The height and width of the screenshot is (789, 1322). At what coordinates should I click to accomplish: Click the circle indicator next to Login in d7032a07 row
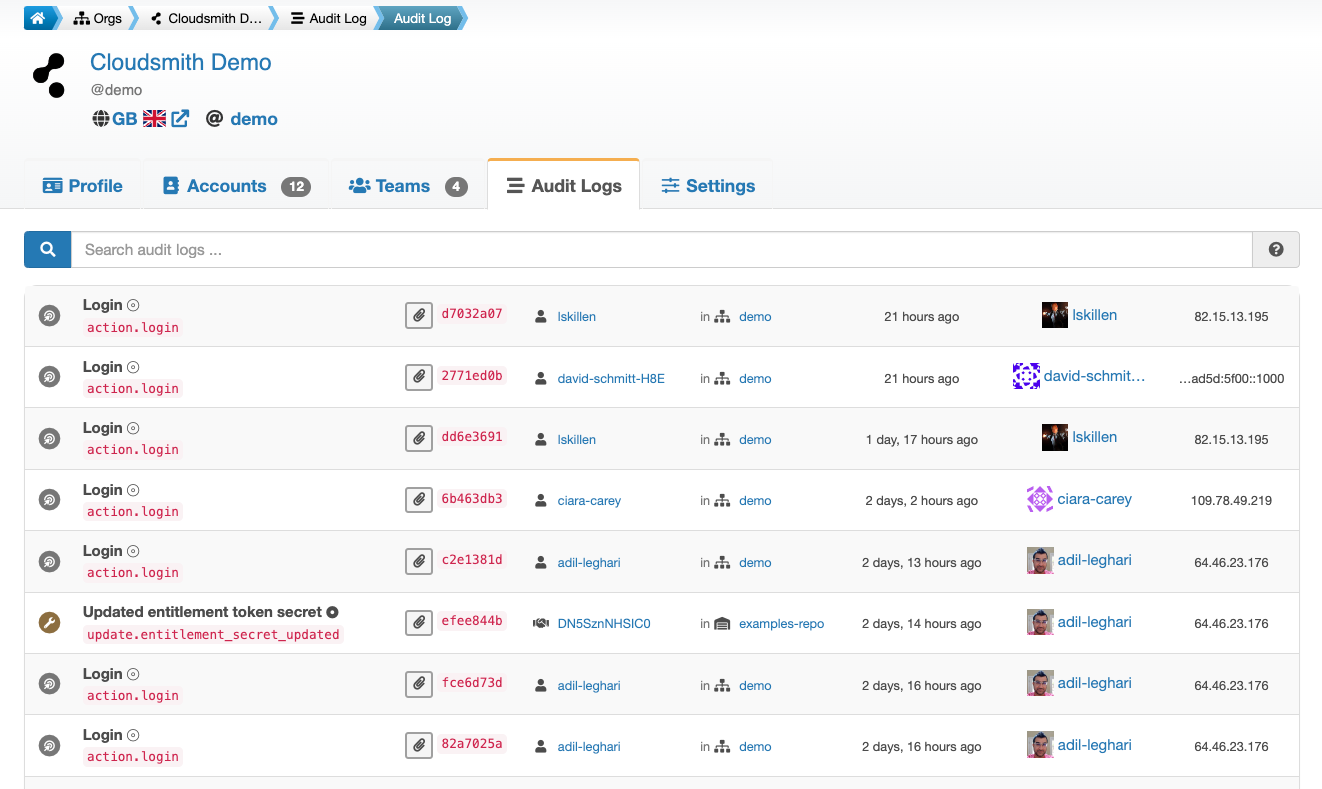coord(133,305)
